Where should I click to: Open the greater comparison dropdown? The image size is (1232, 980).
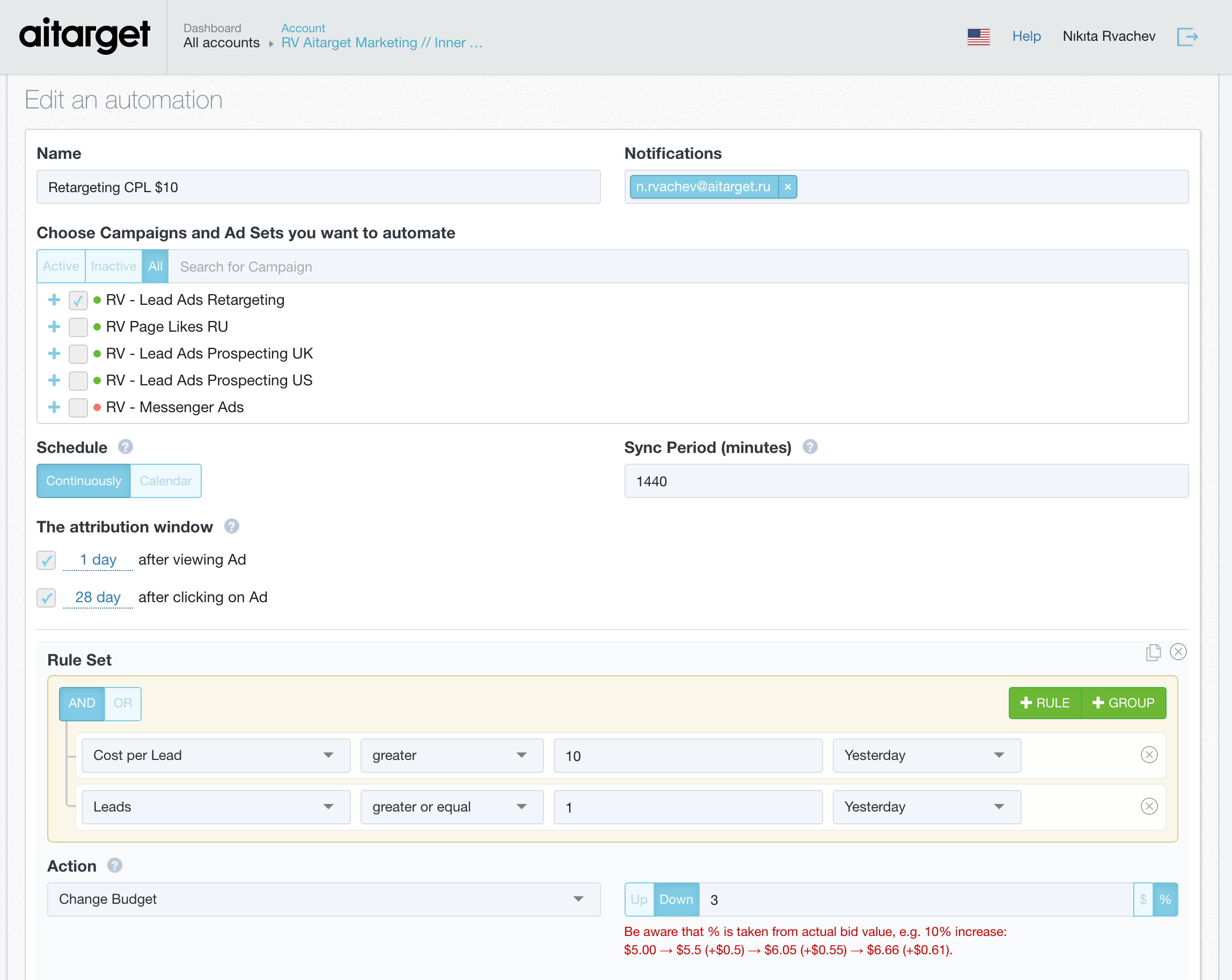coord(452,756)
